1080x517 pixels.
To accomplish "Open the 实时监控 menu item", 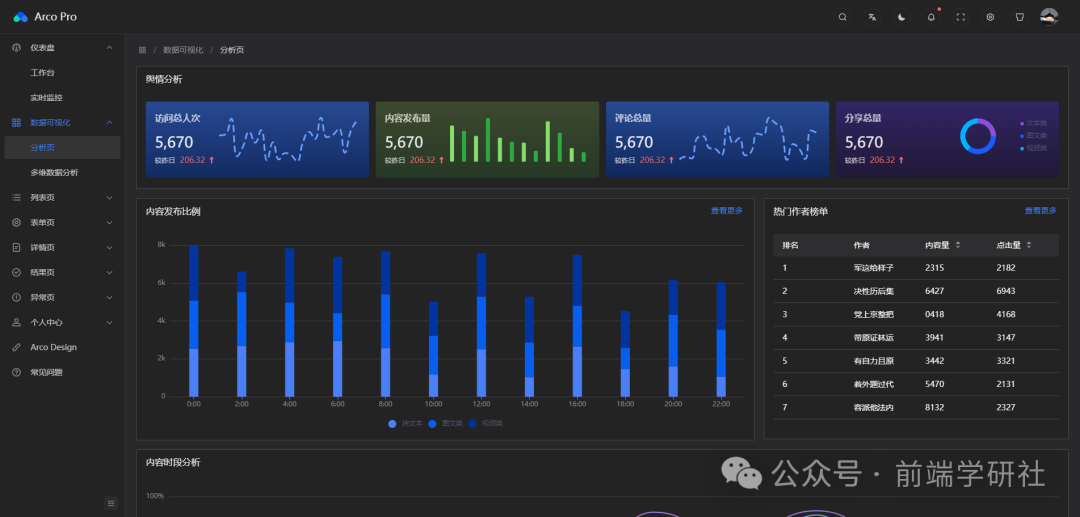I will pos(62,98).
